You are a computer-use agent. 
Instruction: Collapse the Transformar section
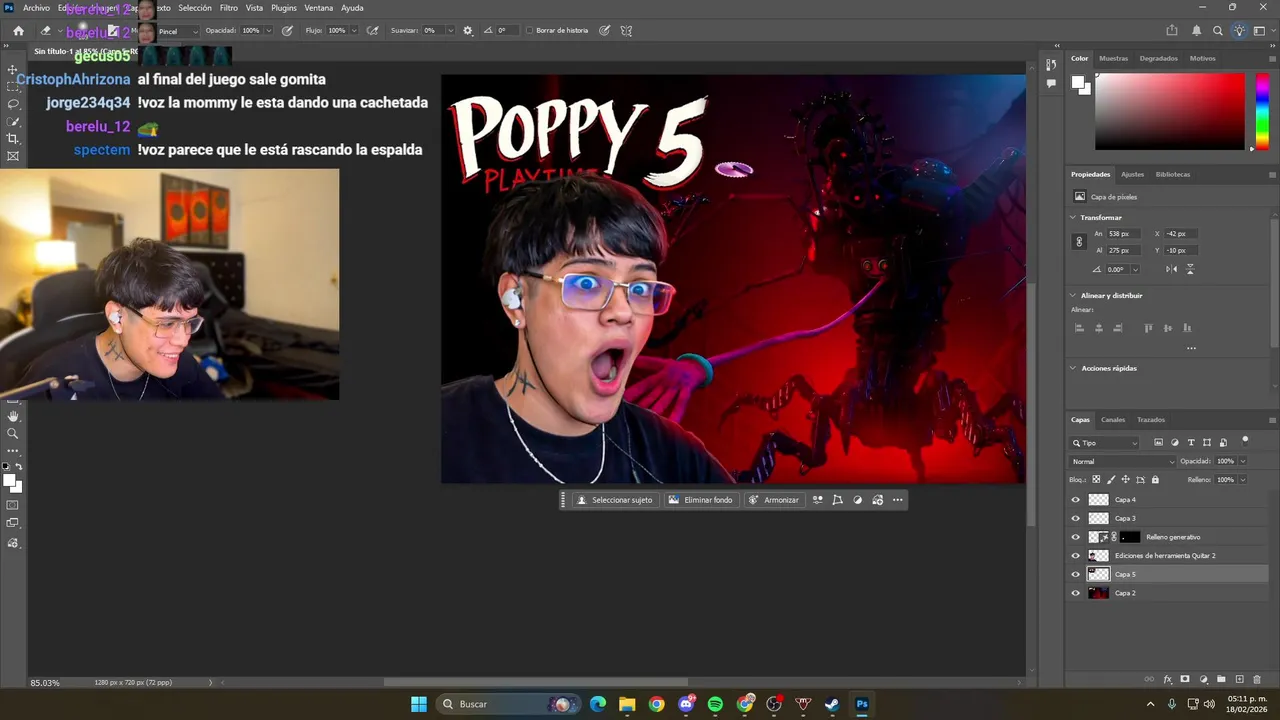point(1074,217)
